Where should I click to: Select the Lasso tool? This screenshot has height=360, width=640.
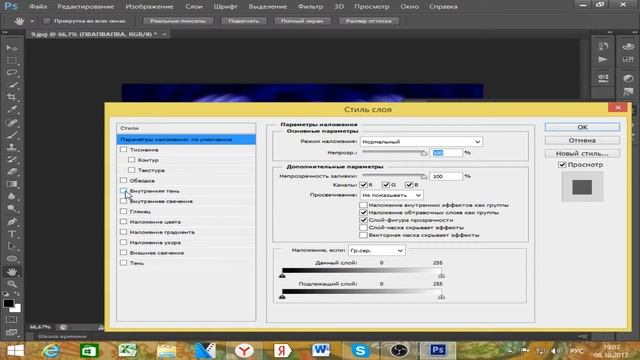tap(11, 73)
